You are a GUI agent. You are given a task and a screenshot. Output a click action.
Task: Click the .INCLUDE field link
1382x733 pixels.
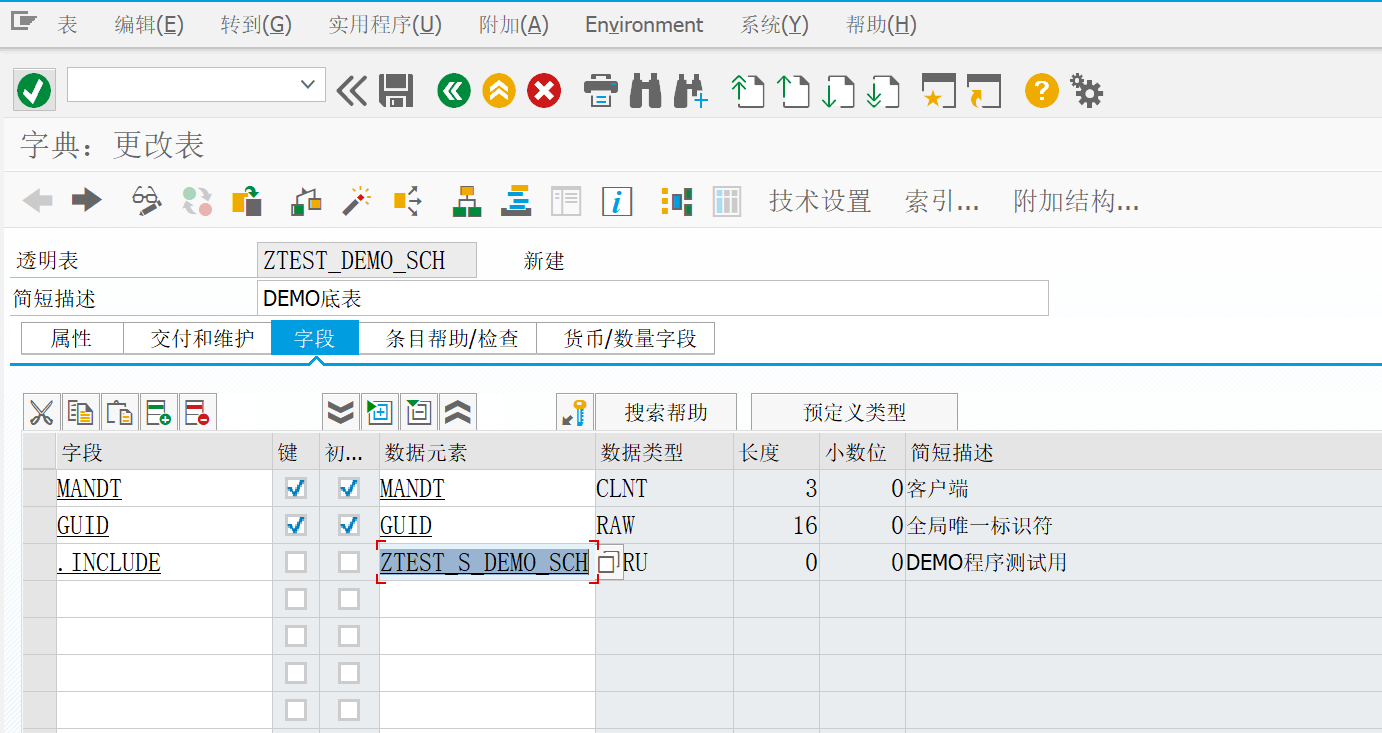[109, 562]
